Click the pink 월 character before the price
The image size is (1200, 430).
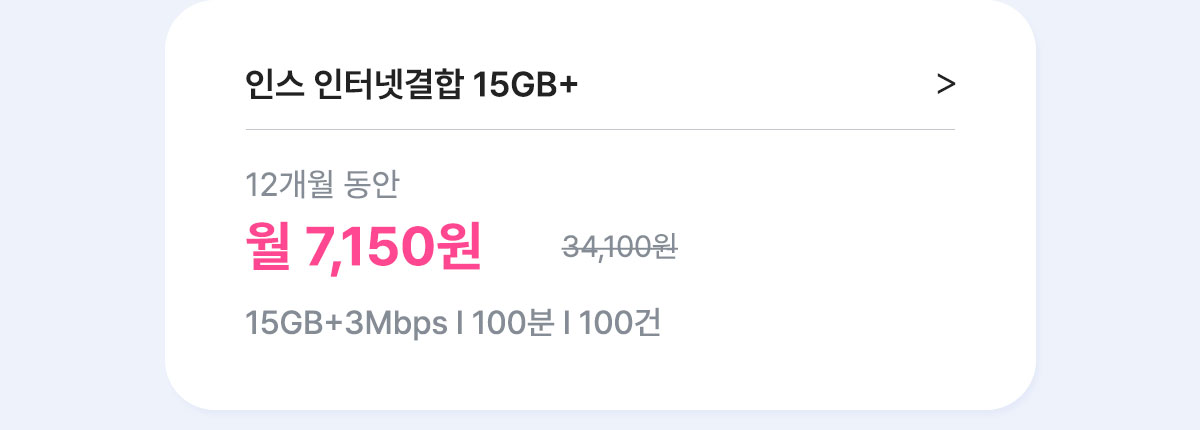(268, 246)
